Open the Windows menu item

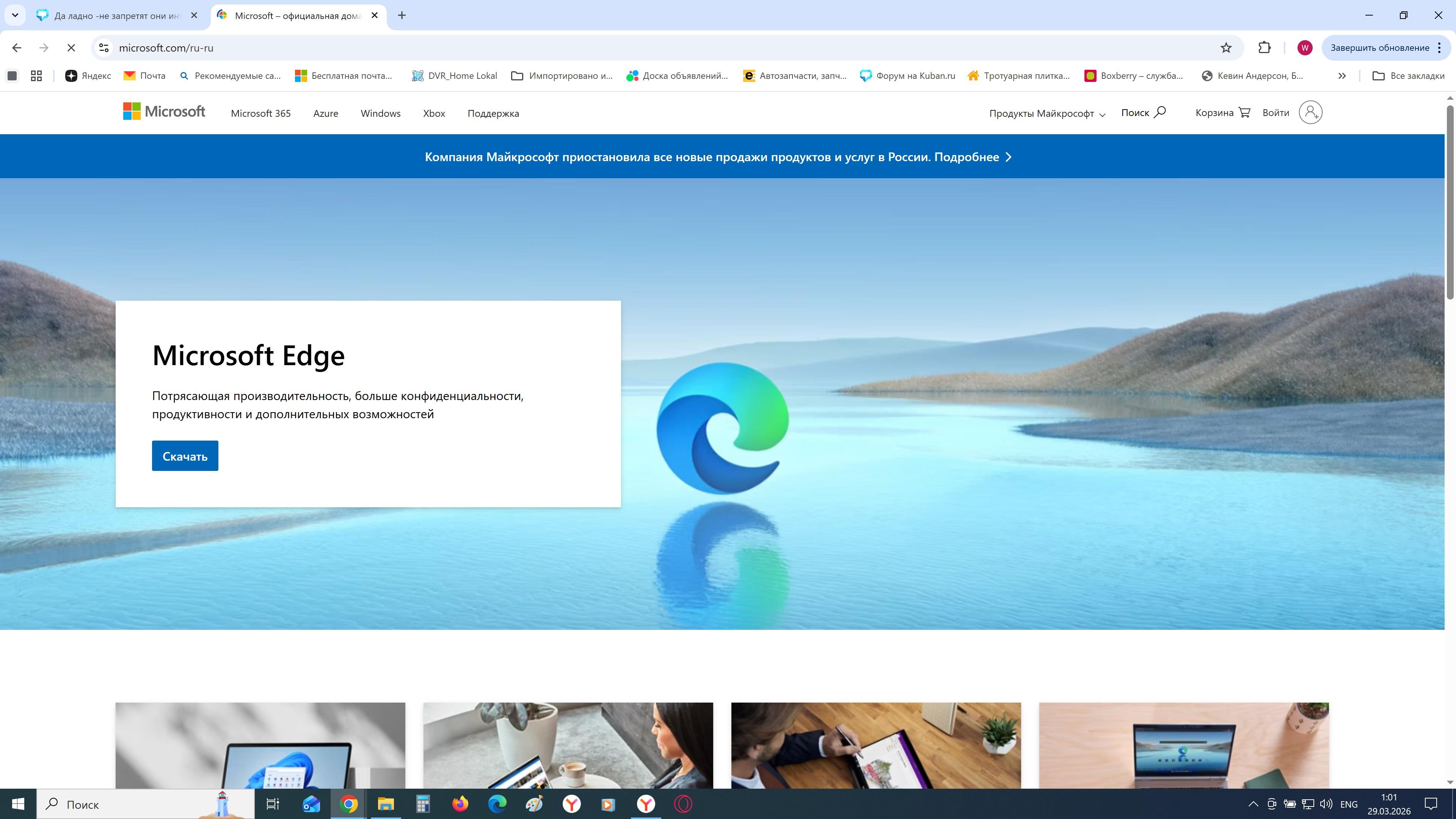click(380, 114)
